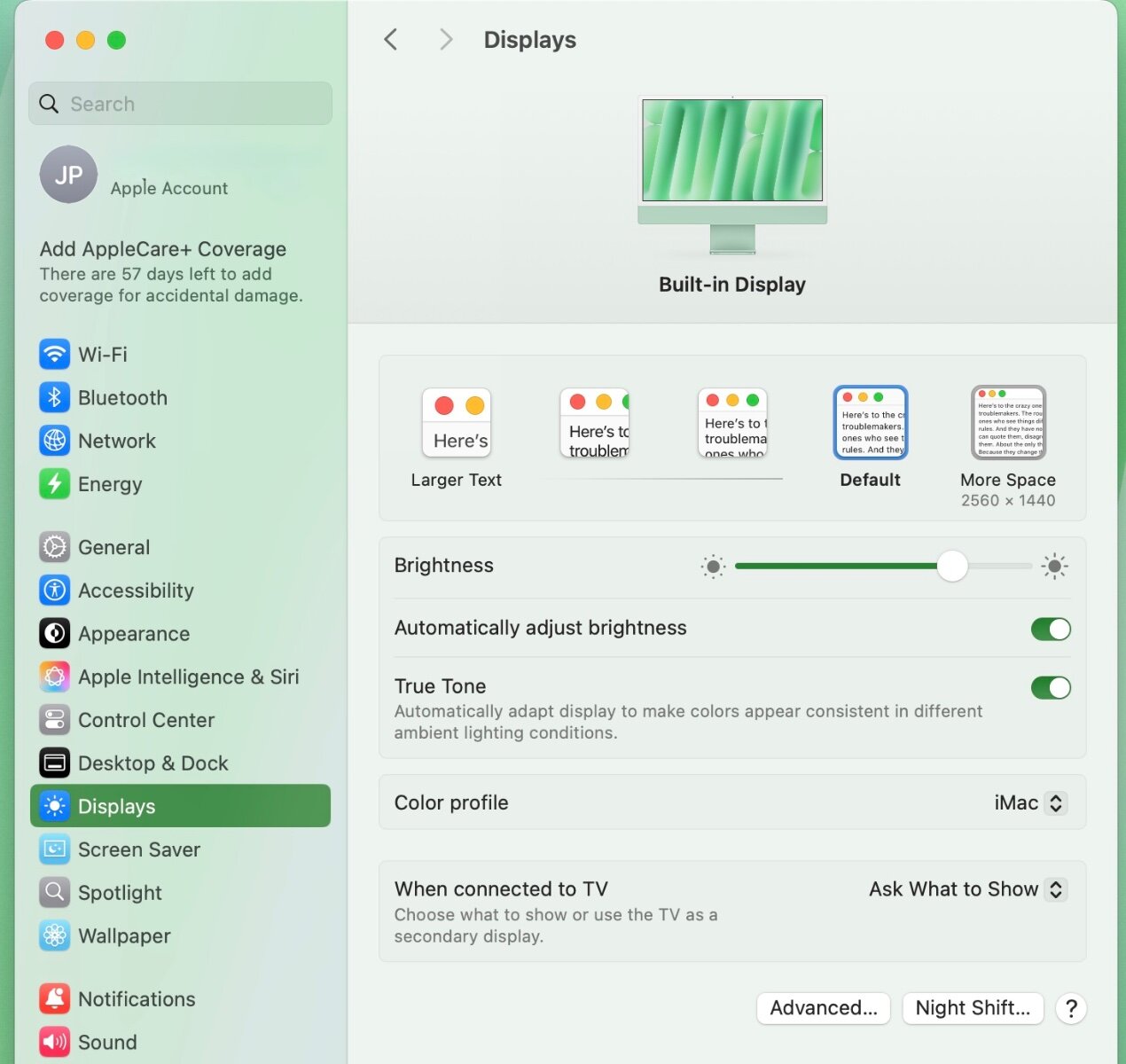Click the Accessibility icon
Screen dimensions: 1126x1064
pyautogui.click(x=55, y=591)
